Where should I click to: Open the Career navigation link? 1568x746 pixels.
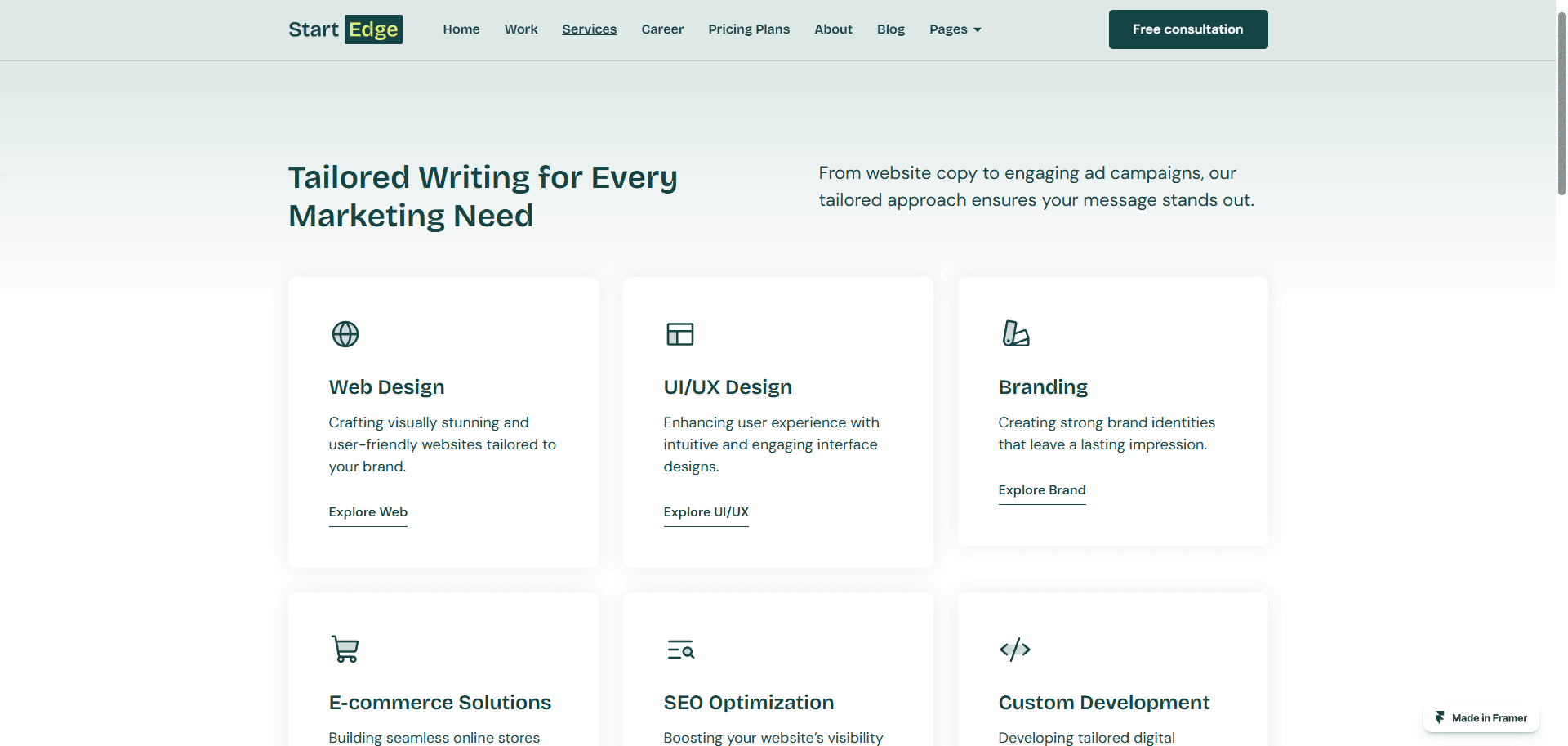[x=662, y=29]
